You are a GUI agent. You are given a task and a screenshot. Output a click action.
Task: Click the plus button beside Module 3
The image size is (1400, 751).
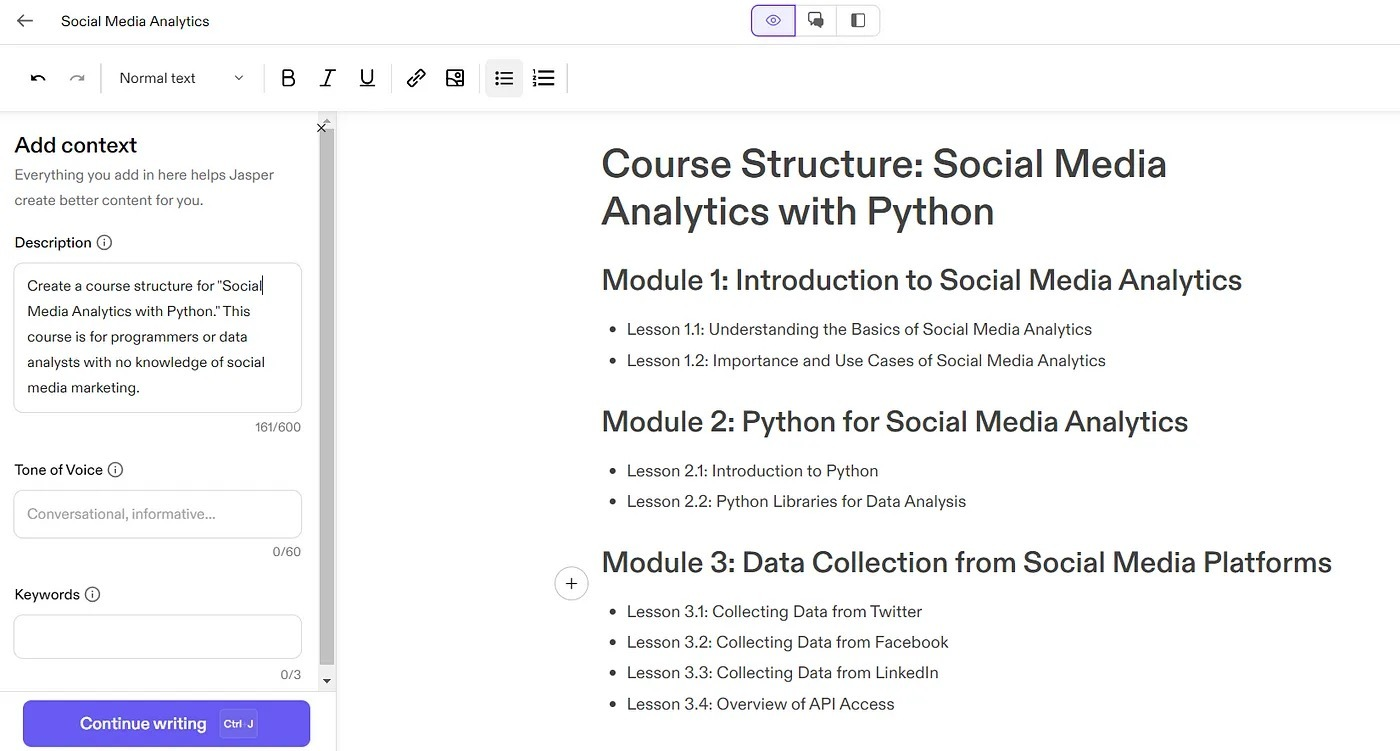pos(571,583)
